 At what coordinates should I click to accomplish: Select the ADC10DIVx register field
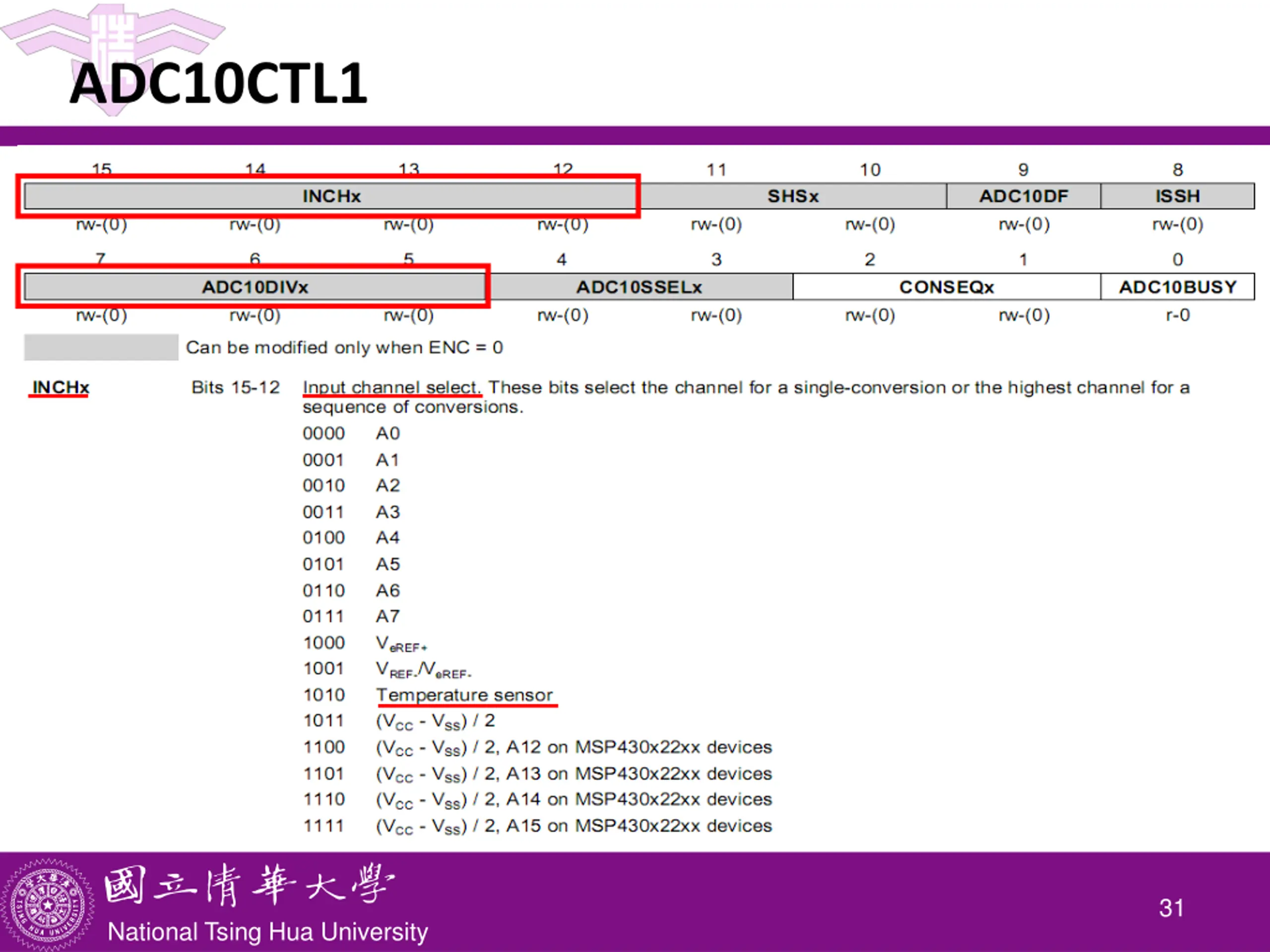click(x=255, y=287)
